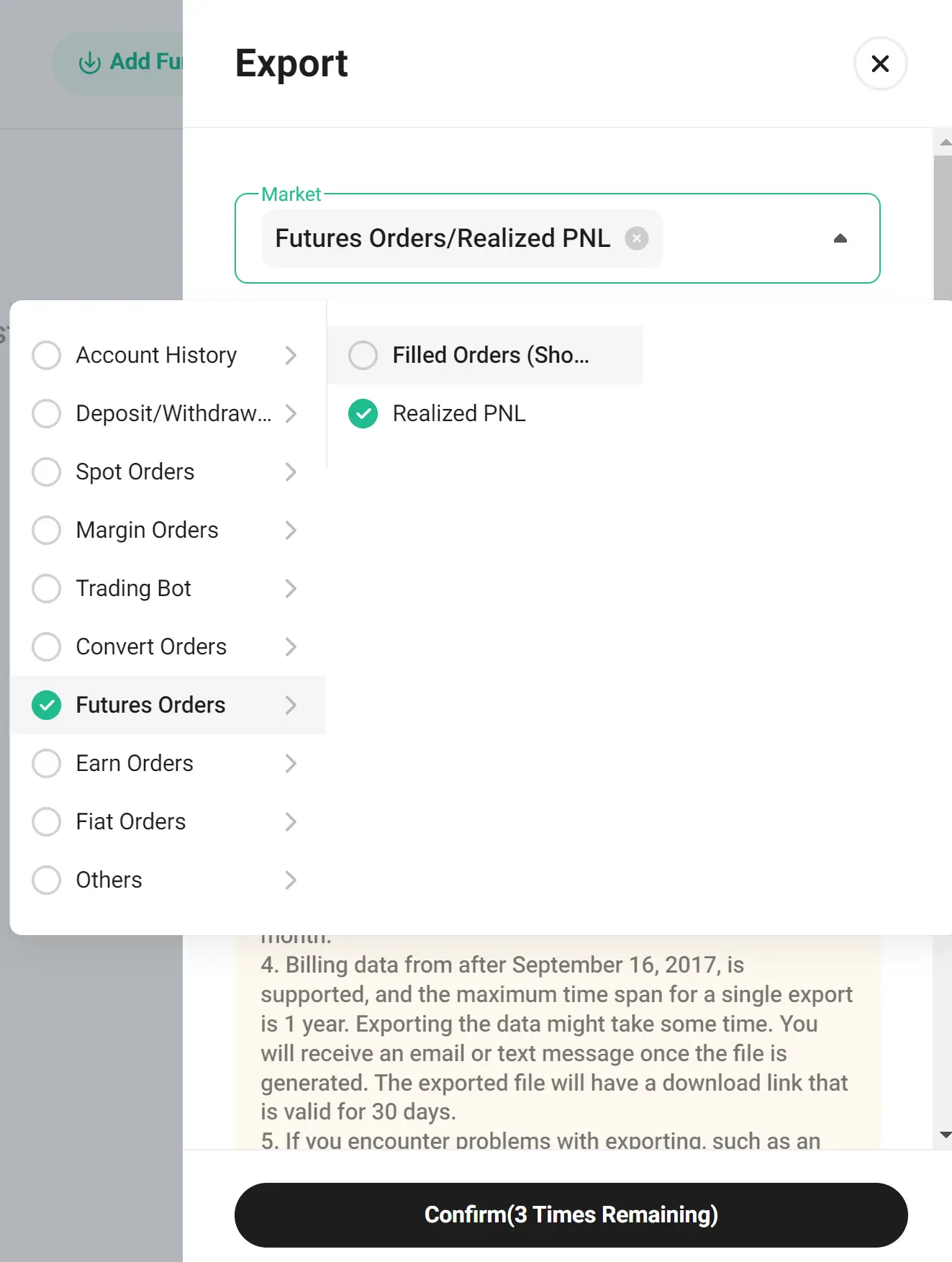
Task: Deselect the Futures Orders green checkmark
Action: [x=47, y=705]
